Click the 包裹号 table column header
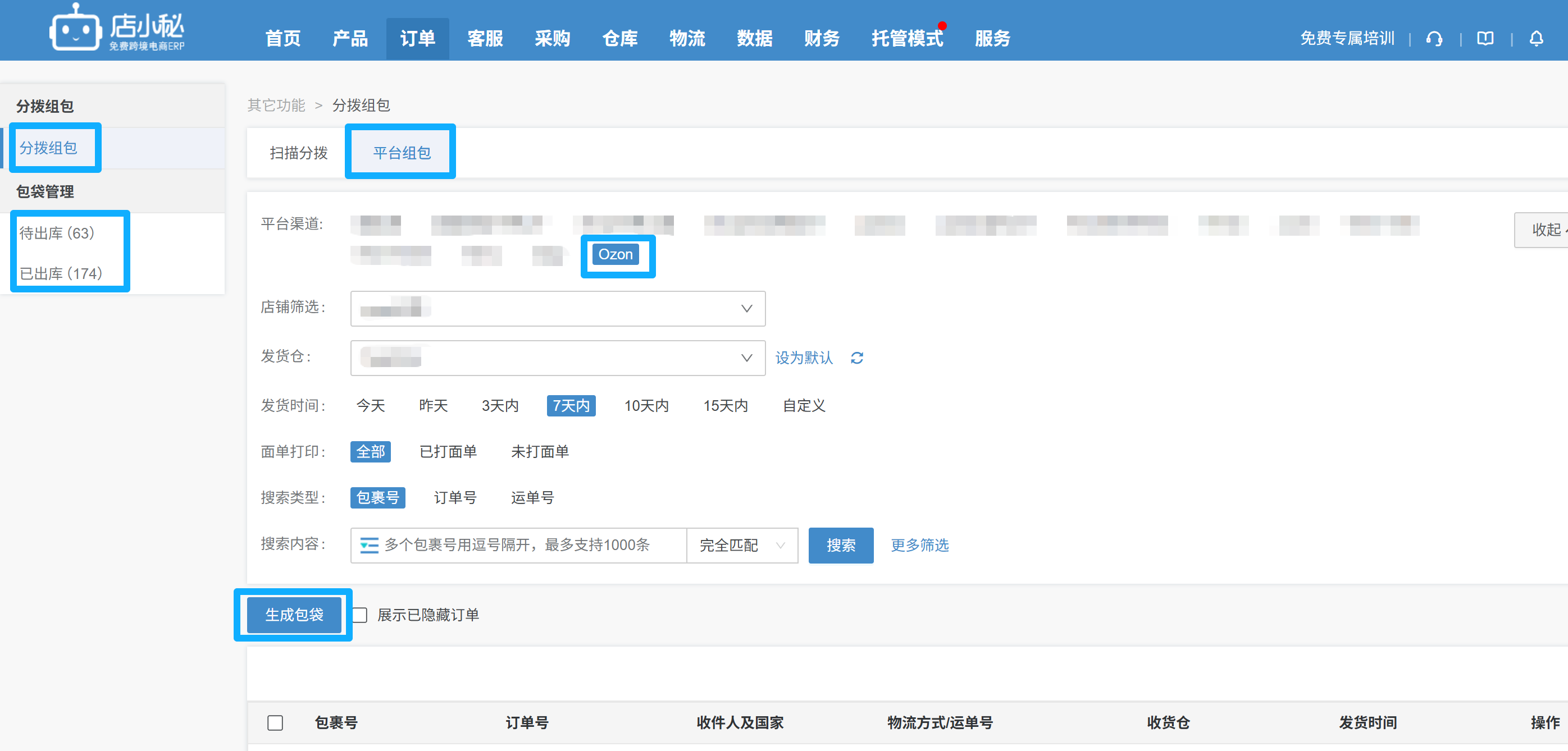The image size is (1568, 751). (x=336, y=723)
